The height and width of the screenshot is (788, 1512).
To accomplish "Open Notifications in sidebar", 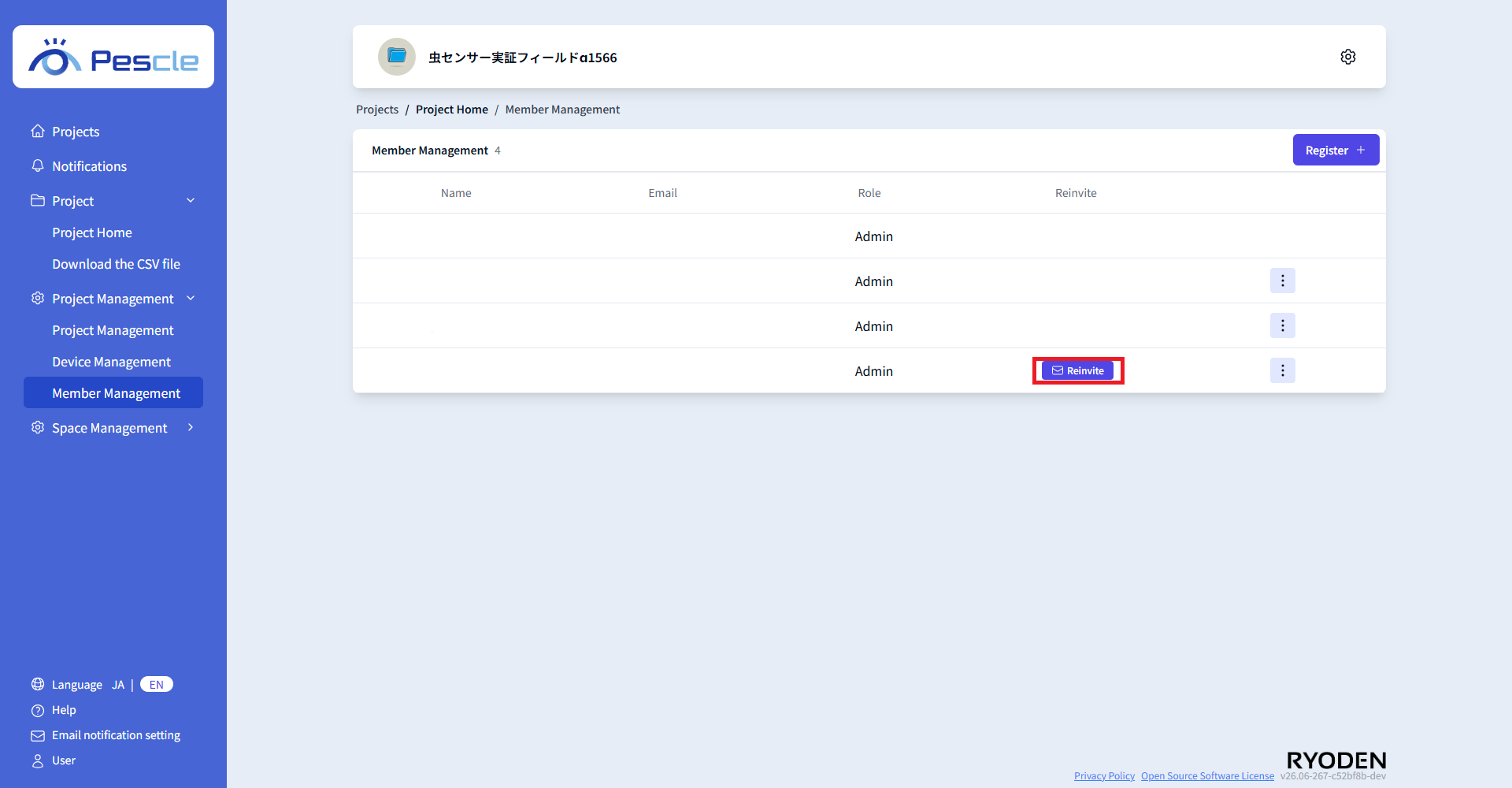I will 89,166.
